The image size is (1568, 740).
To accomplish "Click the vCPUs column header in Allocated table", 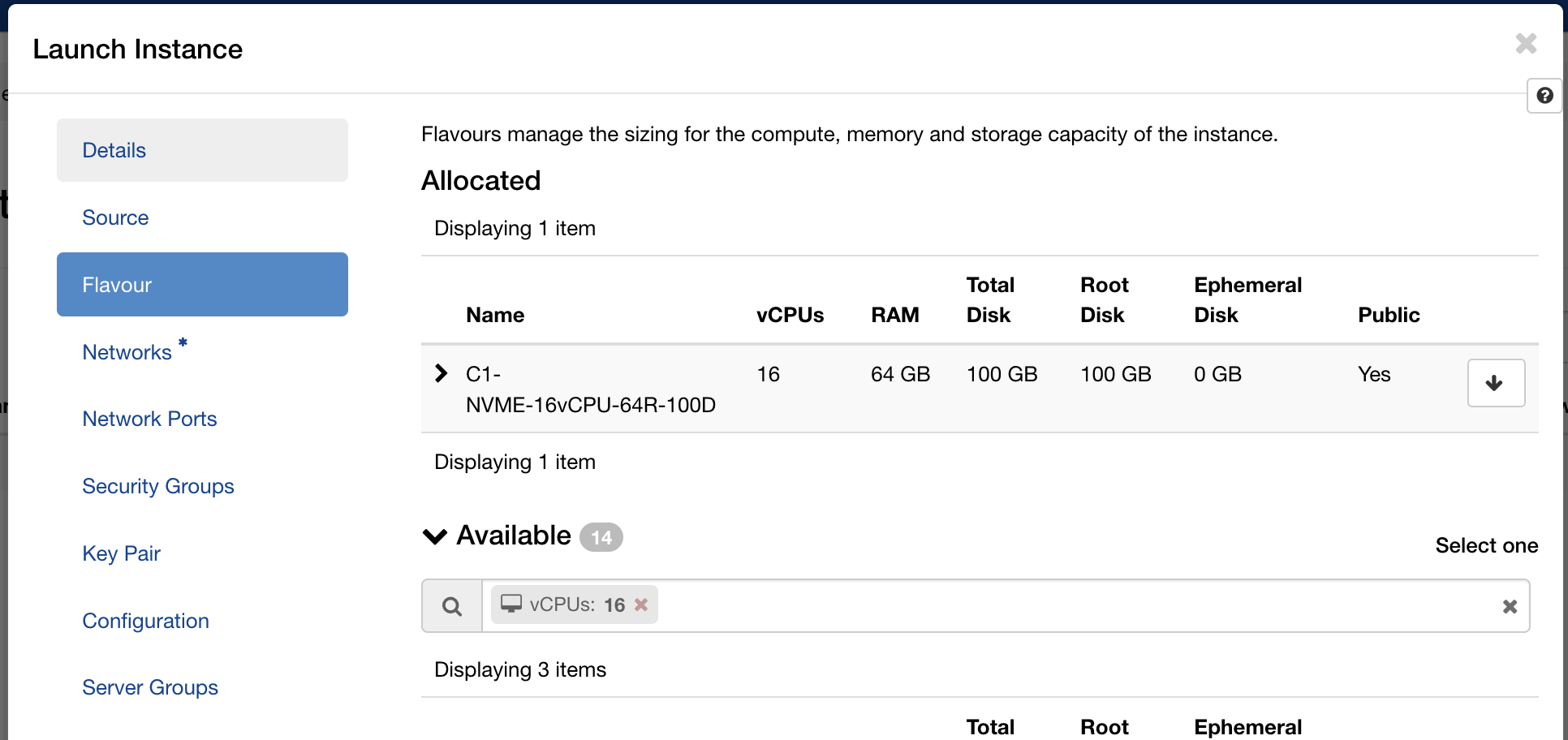I will 790,315.
